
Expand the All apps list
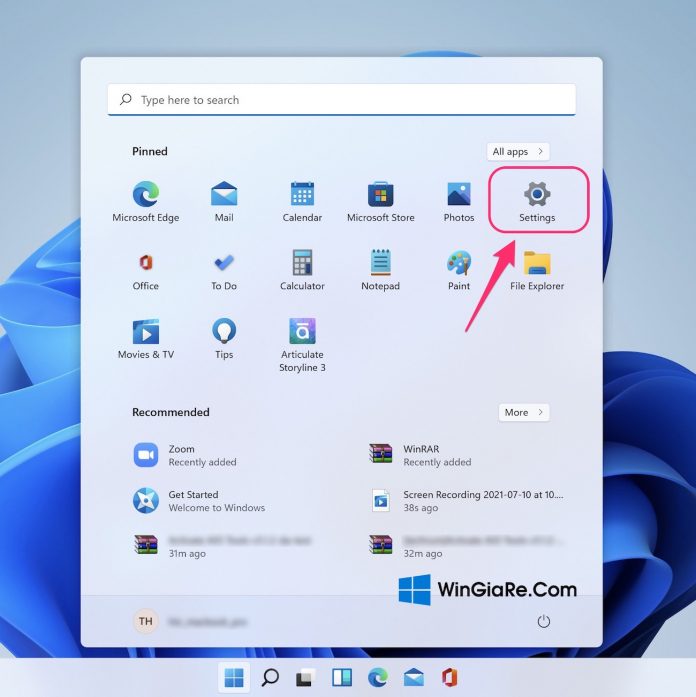coord(518,152)
